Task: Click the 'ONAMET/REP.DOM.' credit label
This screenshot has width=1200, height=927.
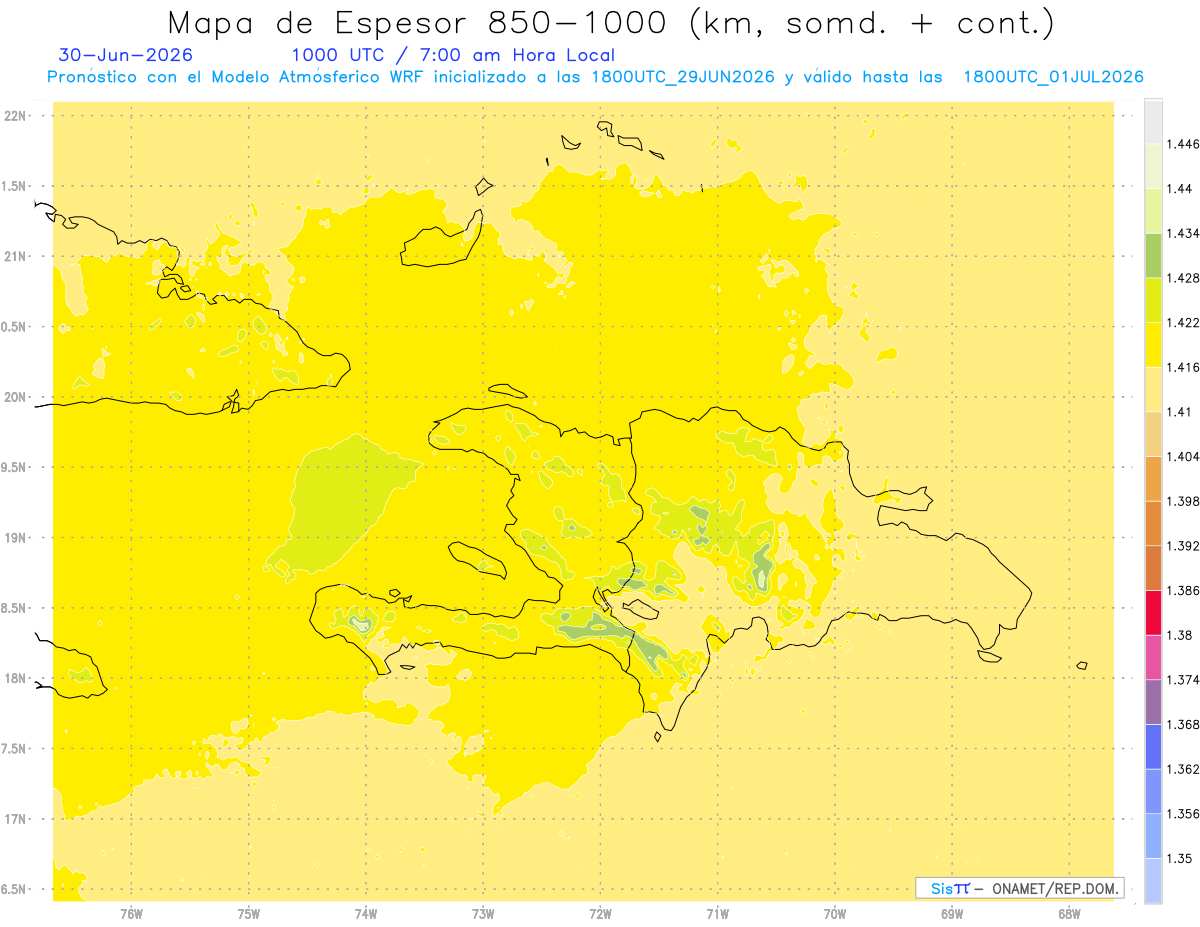Action: (1056, 888)
